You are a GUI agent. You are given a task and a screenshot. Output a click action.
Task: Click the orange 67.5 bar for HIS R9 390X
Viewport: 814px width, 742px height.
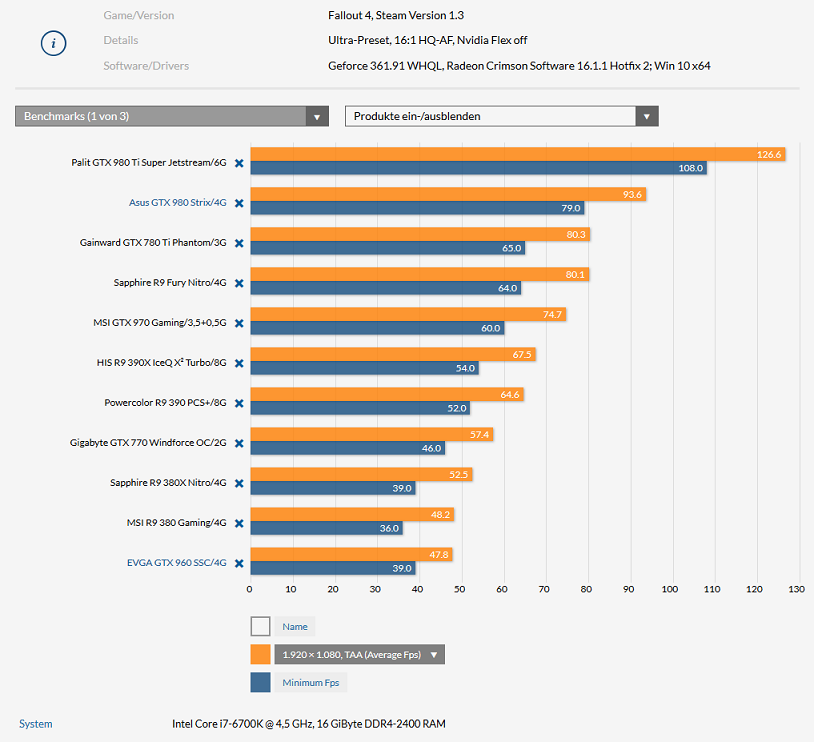pos(393,354)
